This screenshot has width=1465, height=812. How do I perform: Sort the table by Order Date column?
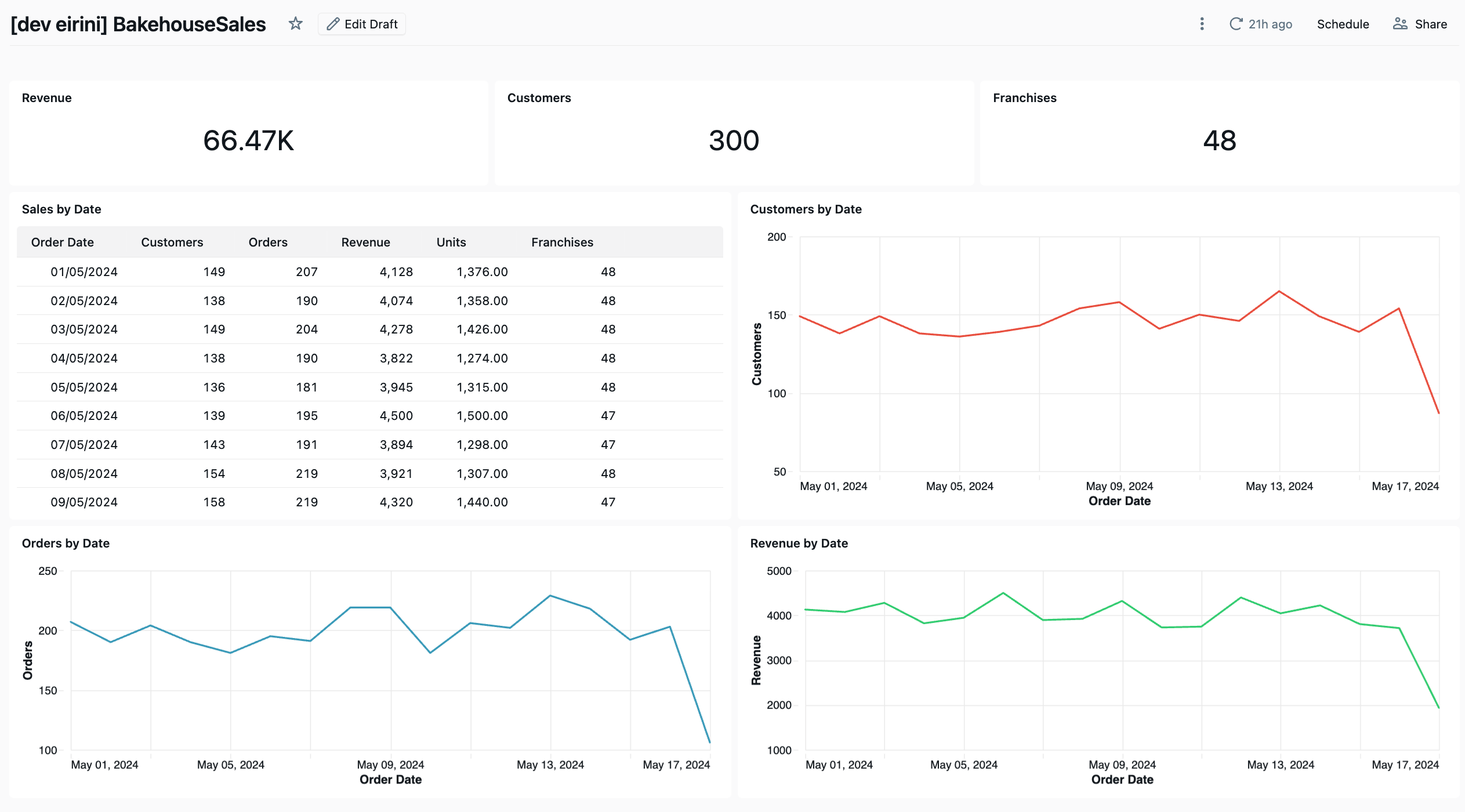click(63, 242)
